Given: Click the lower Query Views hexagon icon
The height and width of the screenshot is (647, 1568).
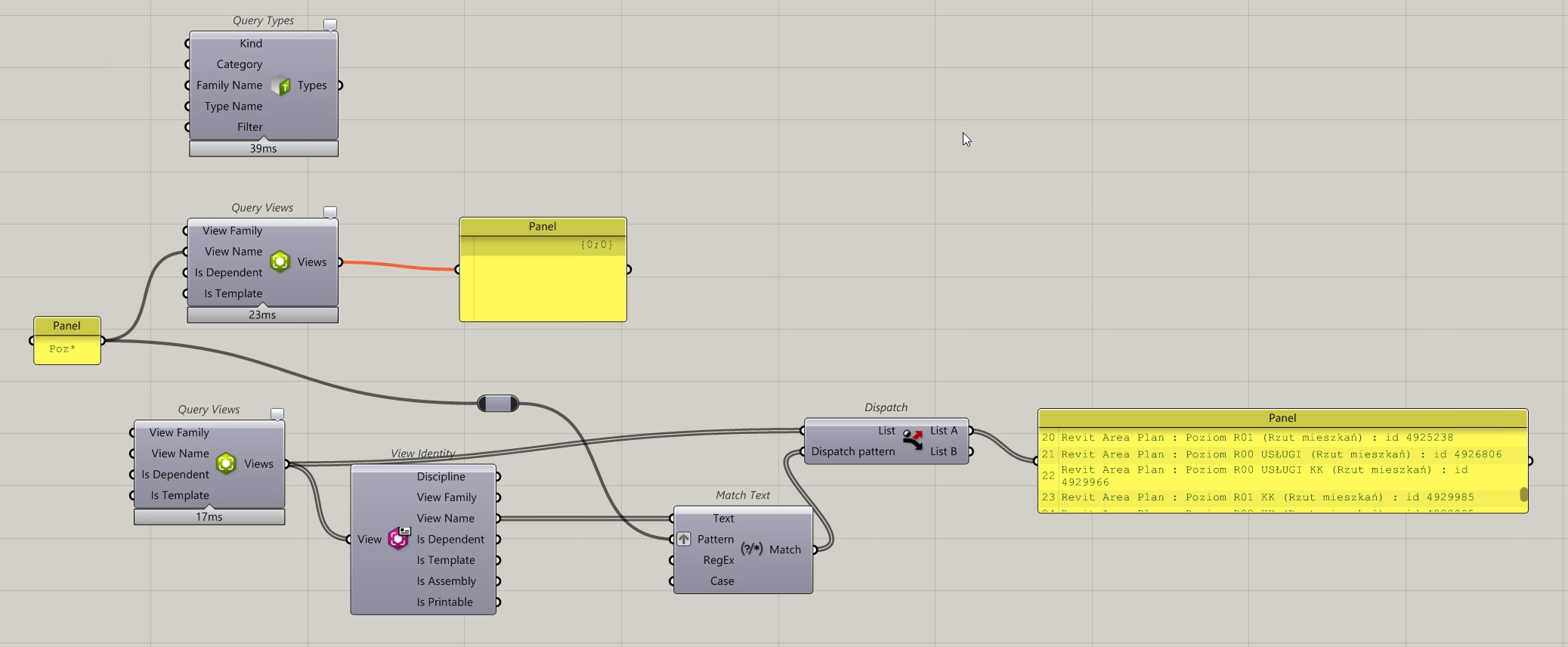Looking at the screenshot, I should click(226, 463).
